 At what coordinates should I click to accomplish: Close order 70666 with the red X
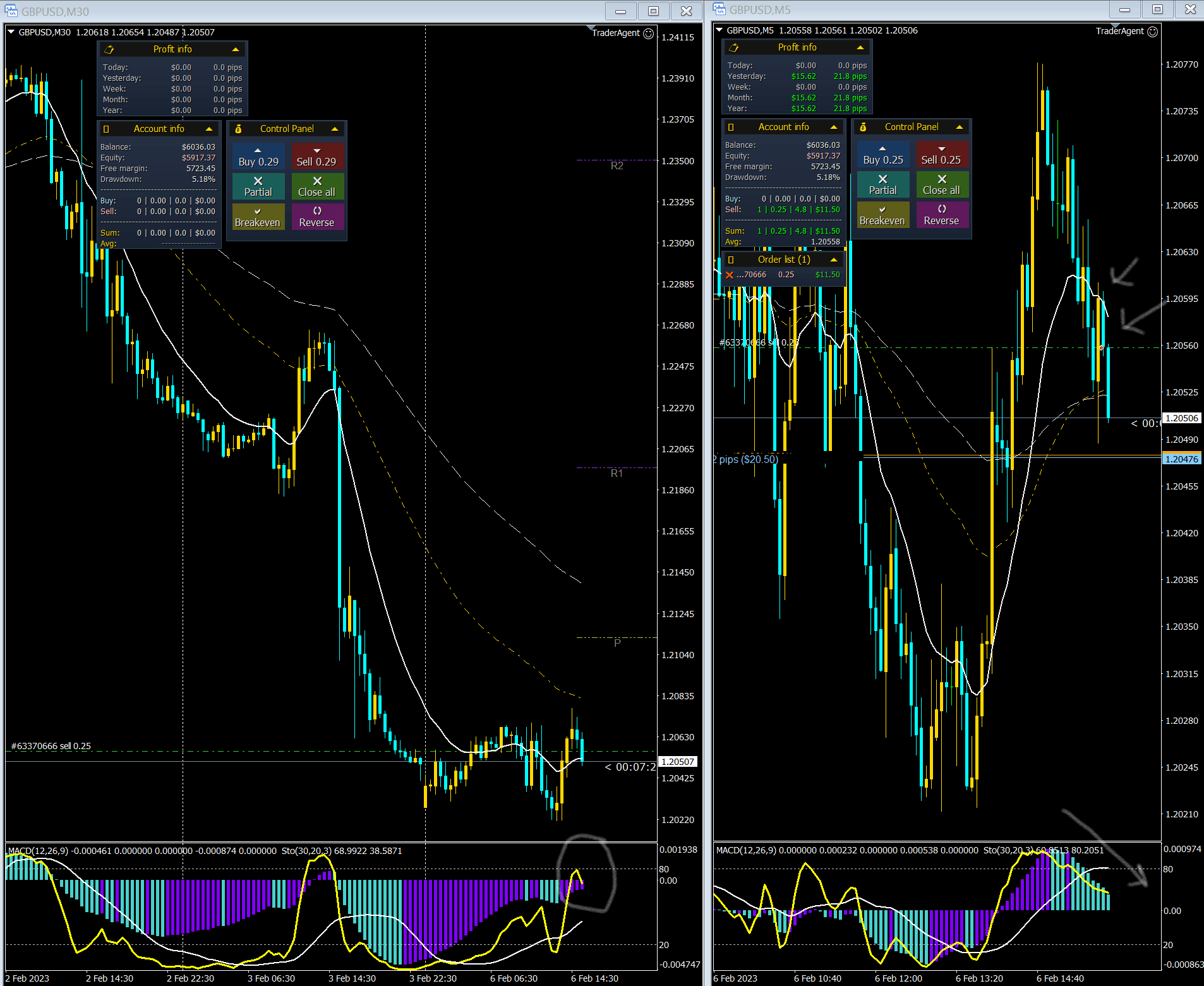(x=730, y=275)
